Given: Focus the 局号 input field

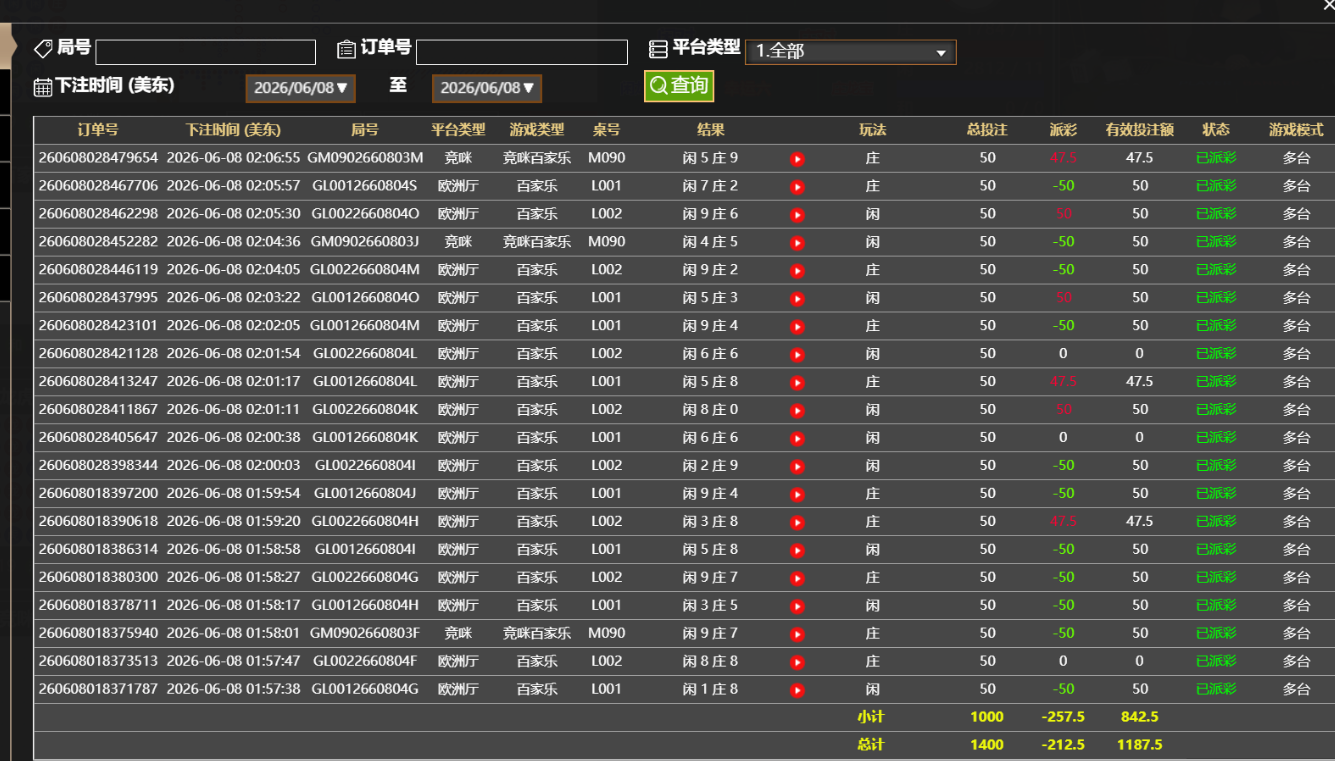Looking at the screenshot, I should (206, 52).
